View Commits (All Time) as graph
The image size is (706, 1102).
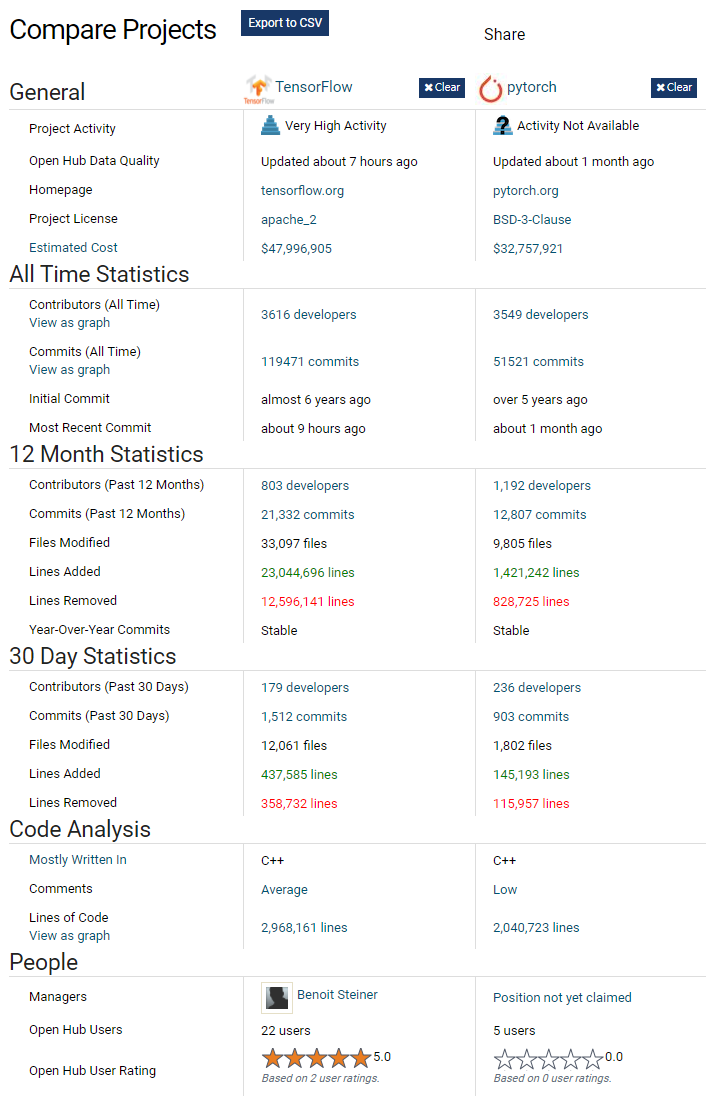tap(70, 370)
